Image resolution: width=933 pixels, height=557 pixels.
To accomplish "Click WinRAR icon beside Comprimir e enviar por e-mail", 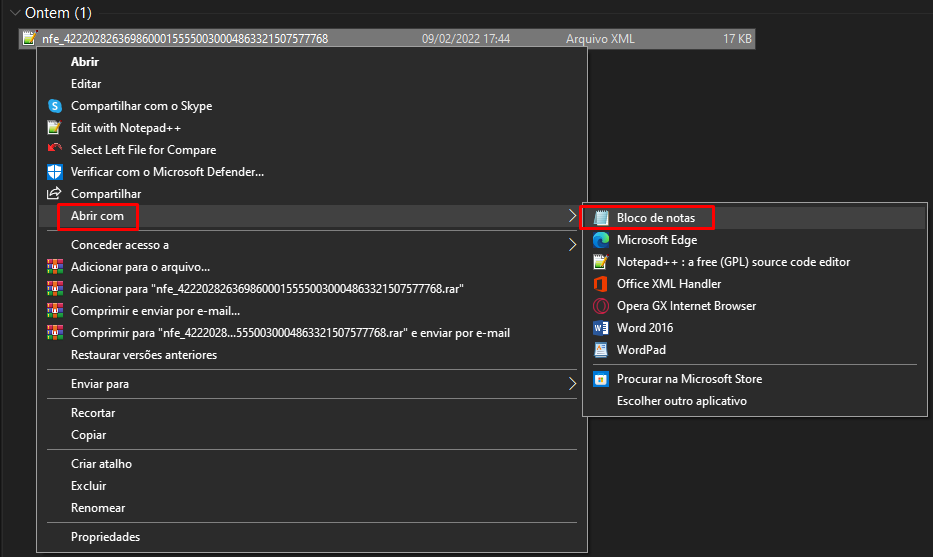I will click(x=55, y=311).
